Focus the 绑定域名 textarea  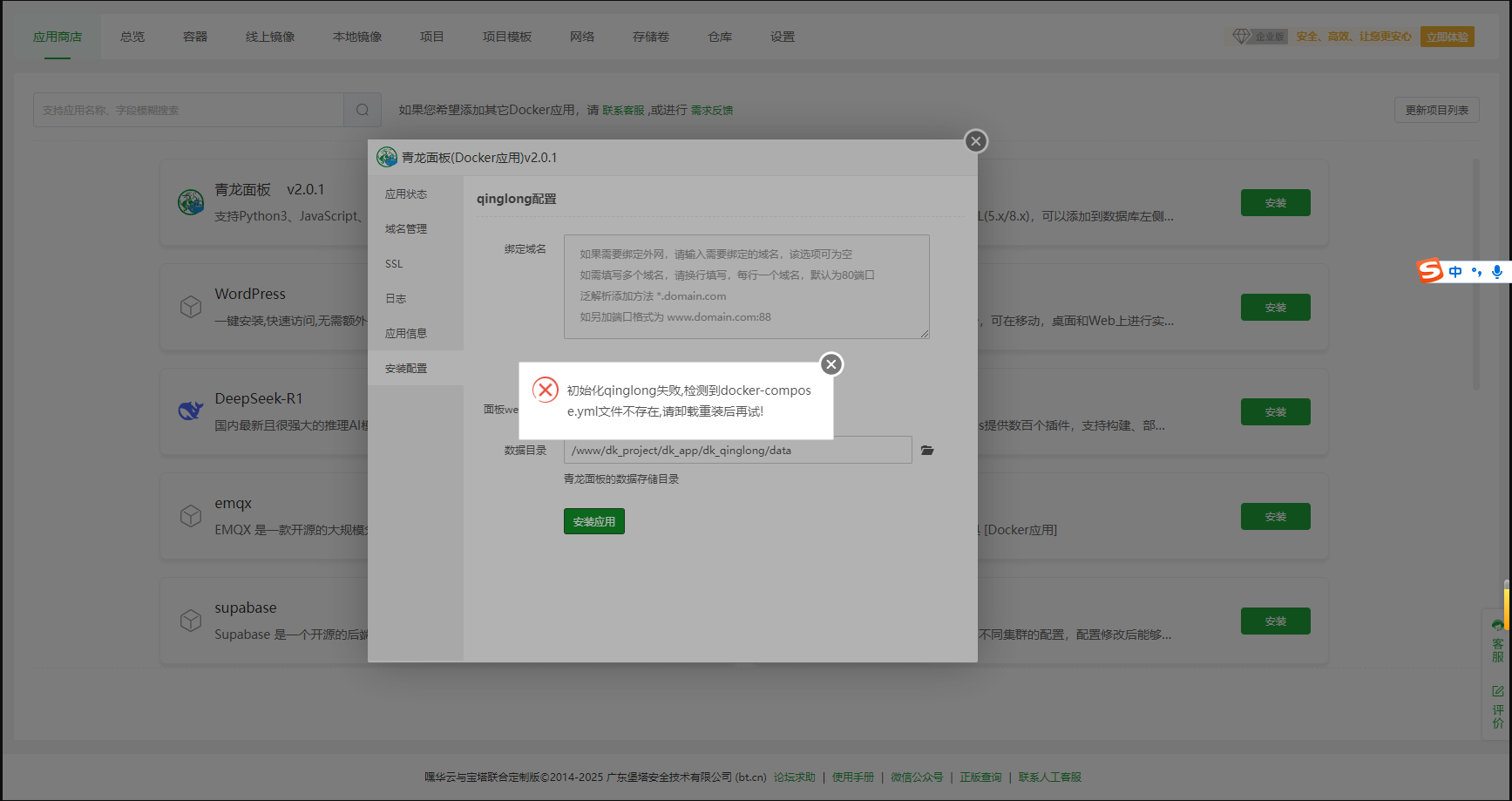[747, 287]
